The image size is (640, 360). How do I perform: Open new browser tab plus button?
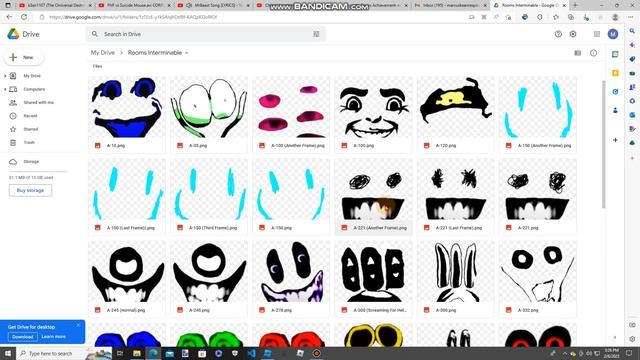pyautogui.click(x=575, y=5)
